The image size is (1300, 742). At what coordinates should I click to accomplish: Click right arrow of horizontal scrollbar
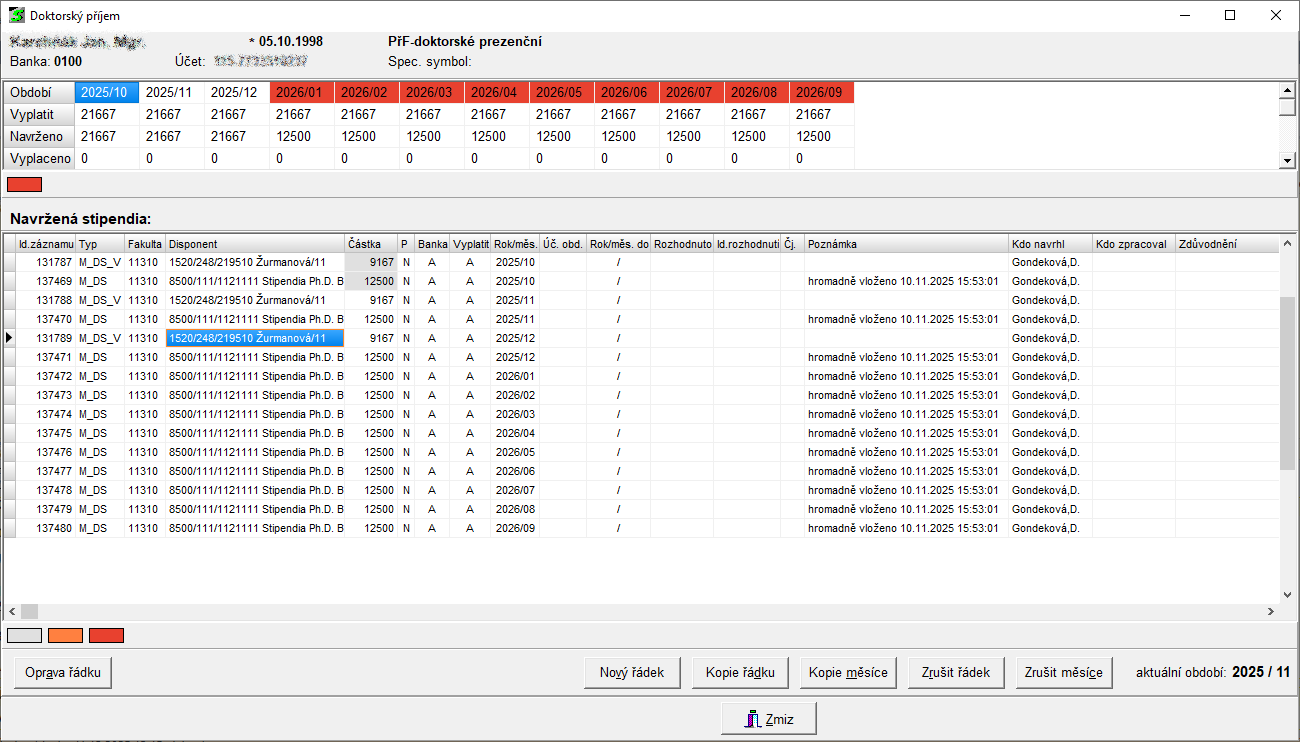[1271, 611]
